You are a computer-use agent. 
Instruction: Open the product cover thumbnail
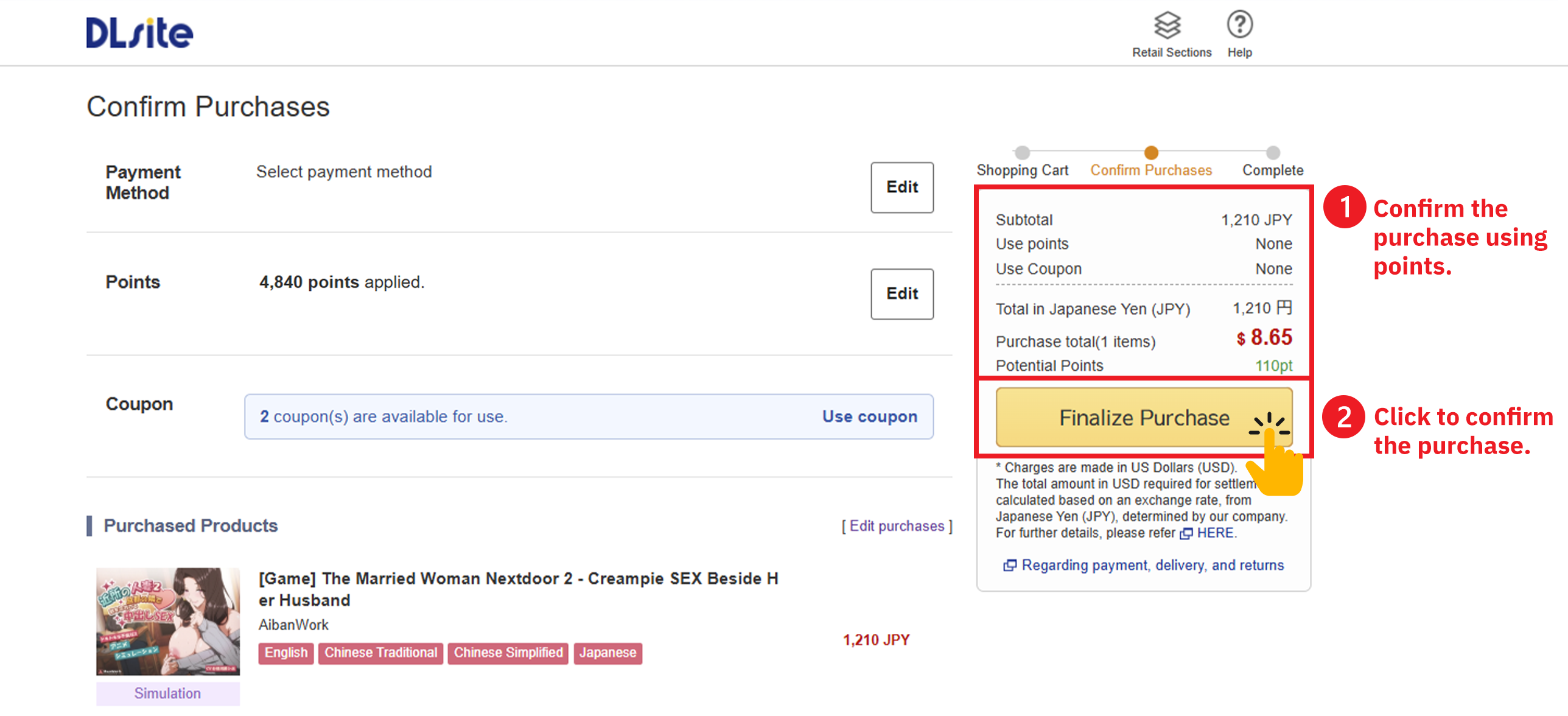coord(168,621)
